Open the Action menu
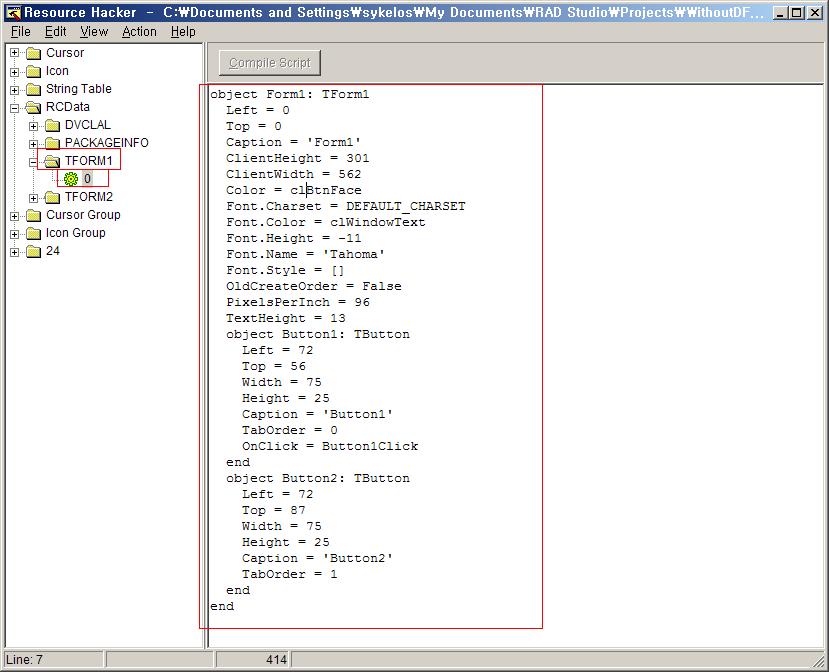This screenshot has height=672, width=829. [139, 32]
